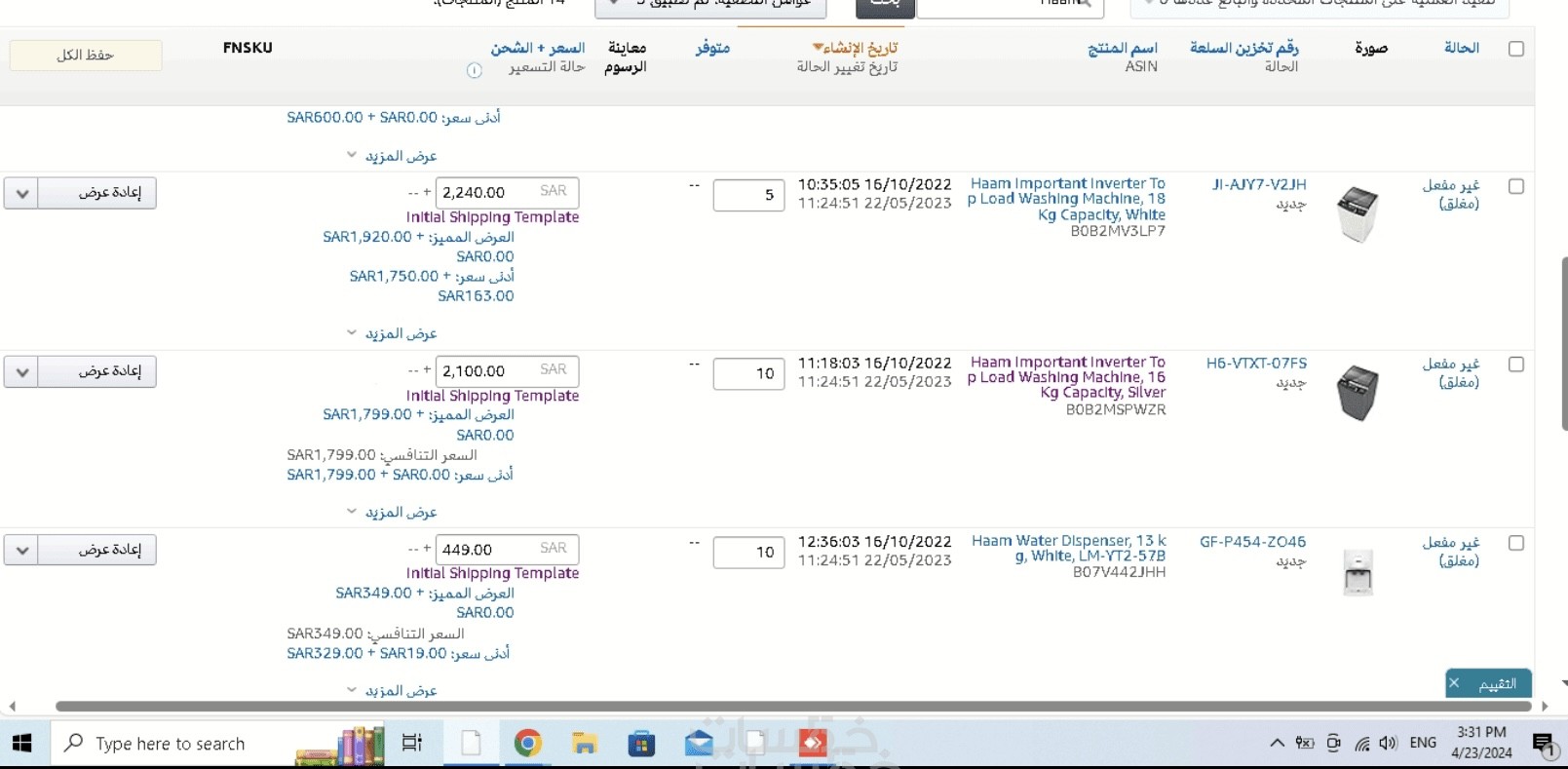Edit the water dispenser quantity field
The width and height of the screenshot is (1568, 769).
click(x=748, y=553)
